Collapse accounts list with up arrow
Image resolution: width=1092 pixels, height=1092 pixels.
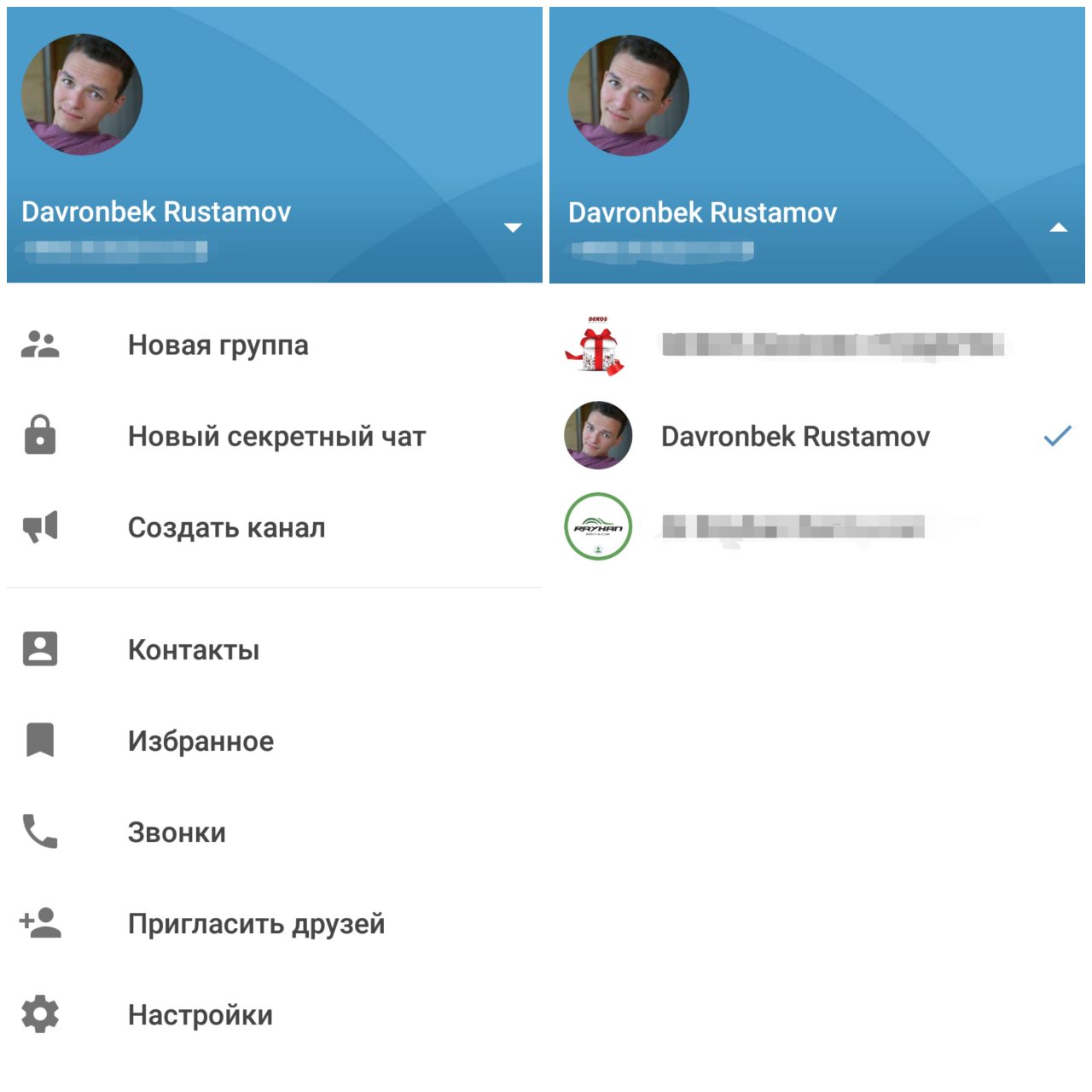tap(1059, 228)
